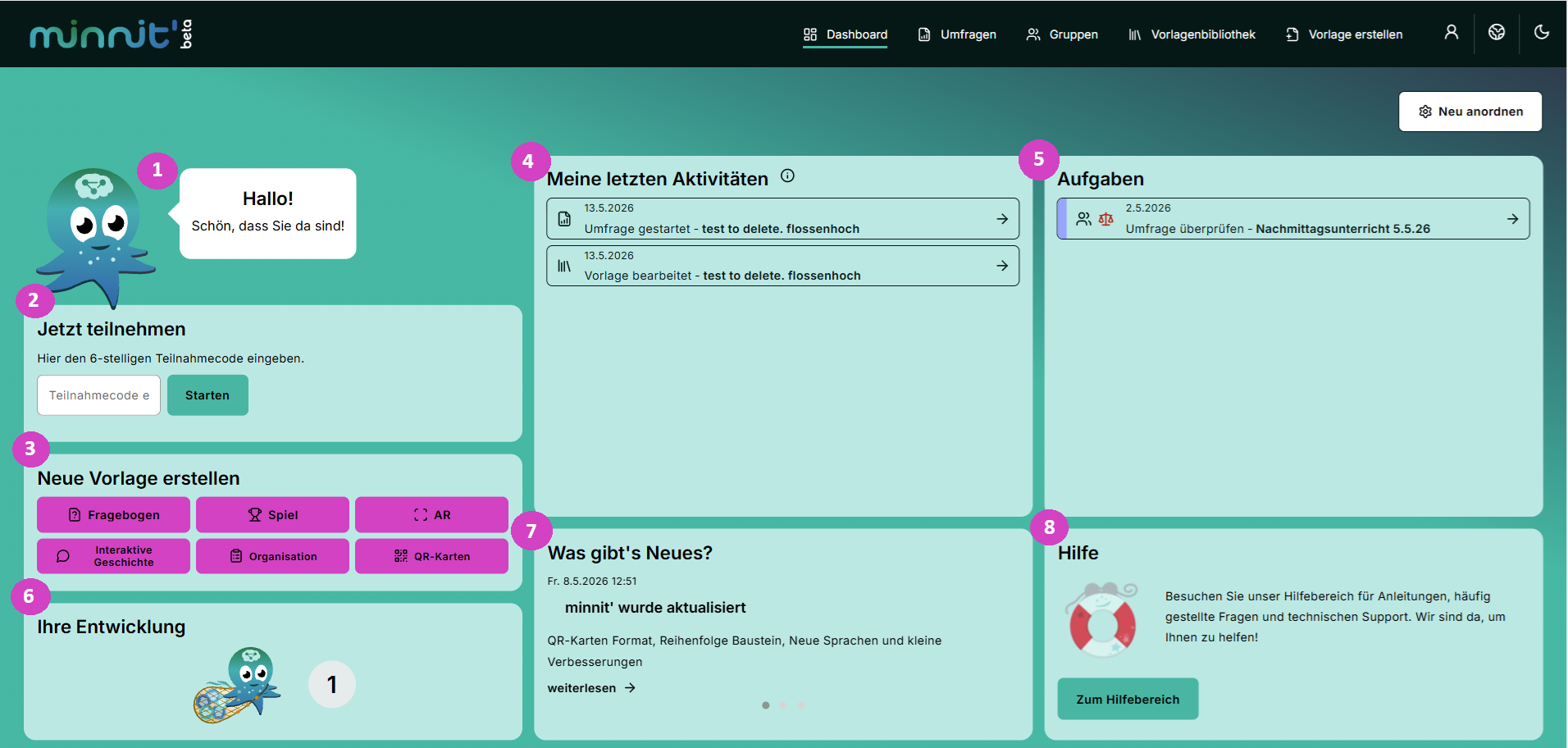
Task: Open arrow of Umfrage gestartet activity
Action: [x=1002, y=219]
